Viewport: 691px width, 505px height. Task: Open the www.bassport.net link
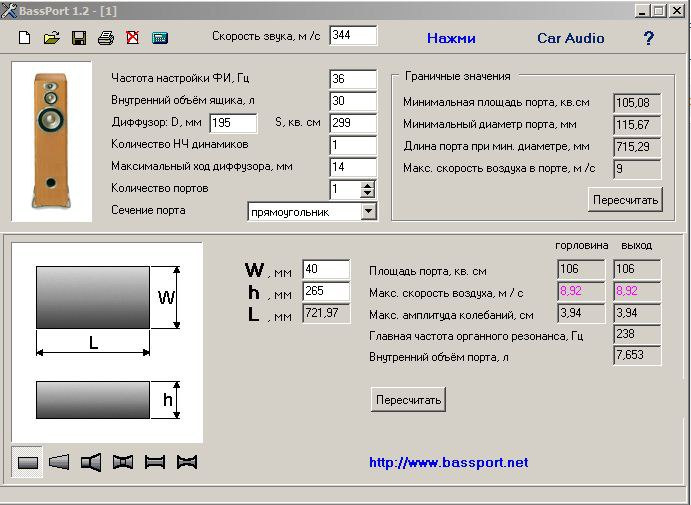448,463
